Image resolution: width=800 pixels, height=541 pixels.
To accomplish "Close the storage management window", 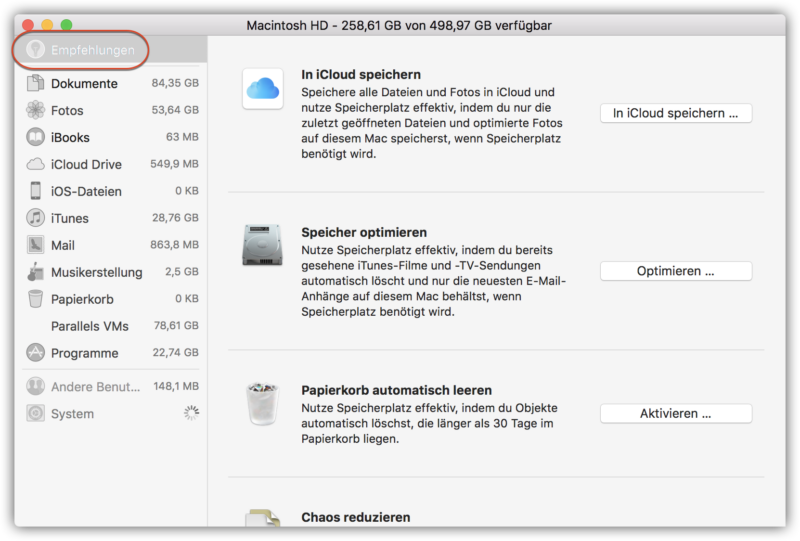I will [28, 24].
